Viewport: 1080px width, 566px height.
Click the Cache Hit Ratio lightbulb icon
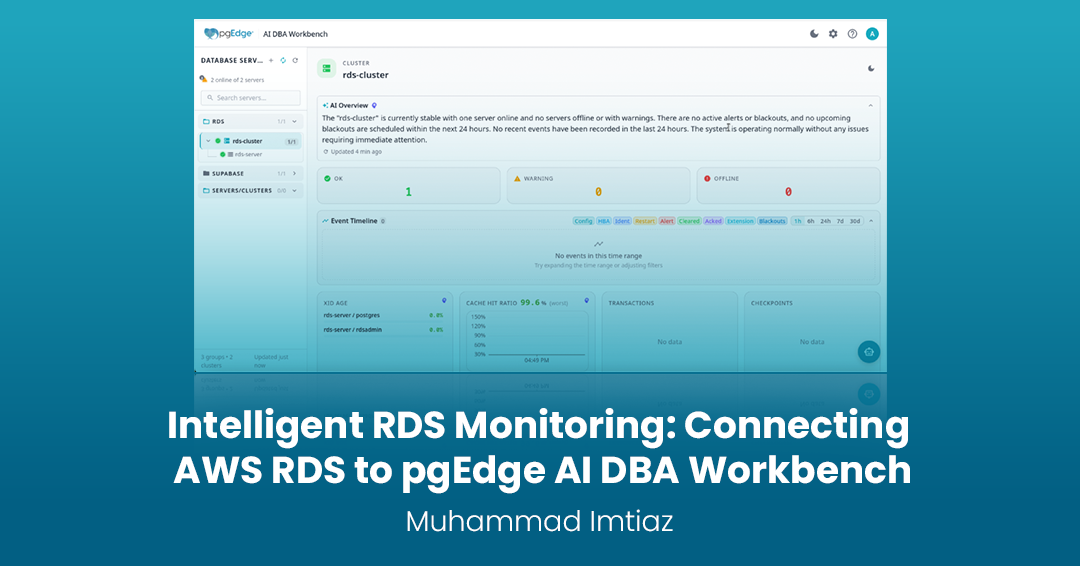tap(587, 300)
